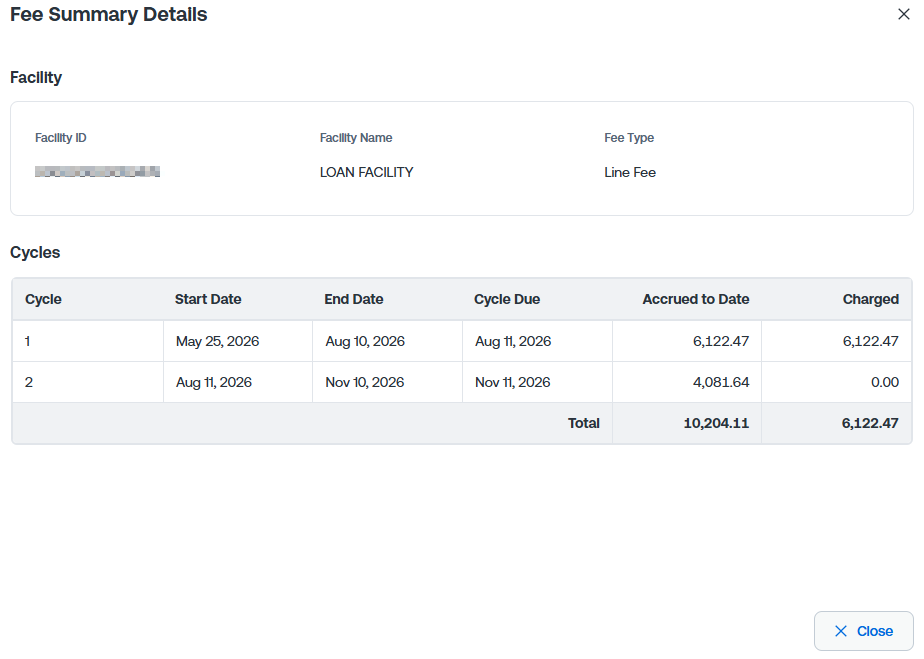This screenshot has width=924, height=659.
Task: Select cycle number 1 cell
Action: pos(88,341)
